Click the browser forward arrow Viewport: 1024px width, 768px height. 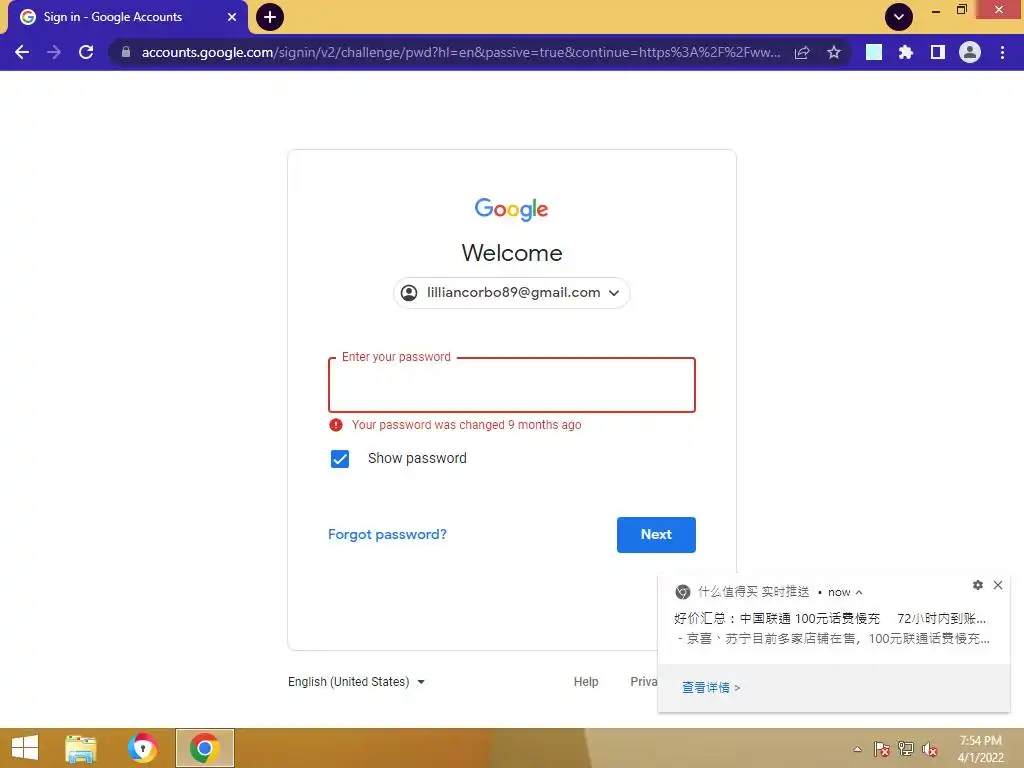[x=54, y=52]
